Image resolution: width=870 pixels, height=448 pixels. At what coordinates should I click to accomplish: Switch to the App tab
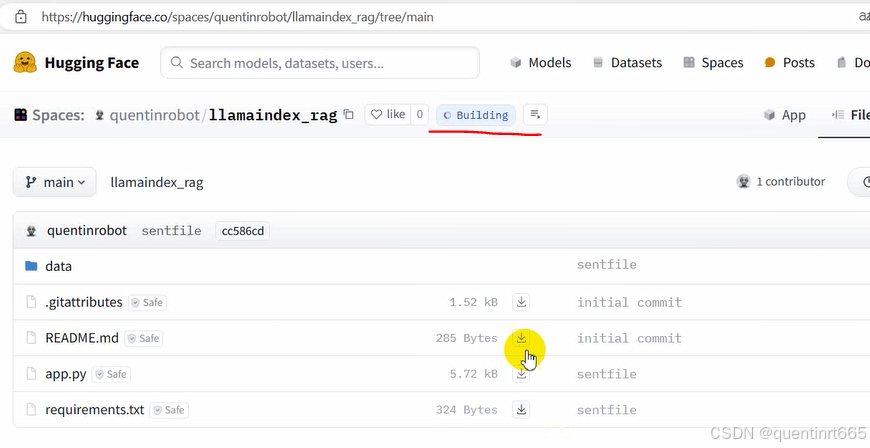pyautogui.click(x=785, y=115)
